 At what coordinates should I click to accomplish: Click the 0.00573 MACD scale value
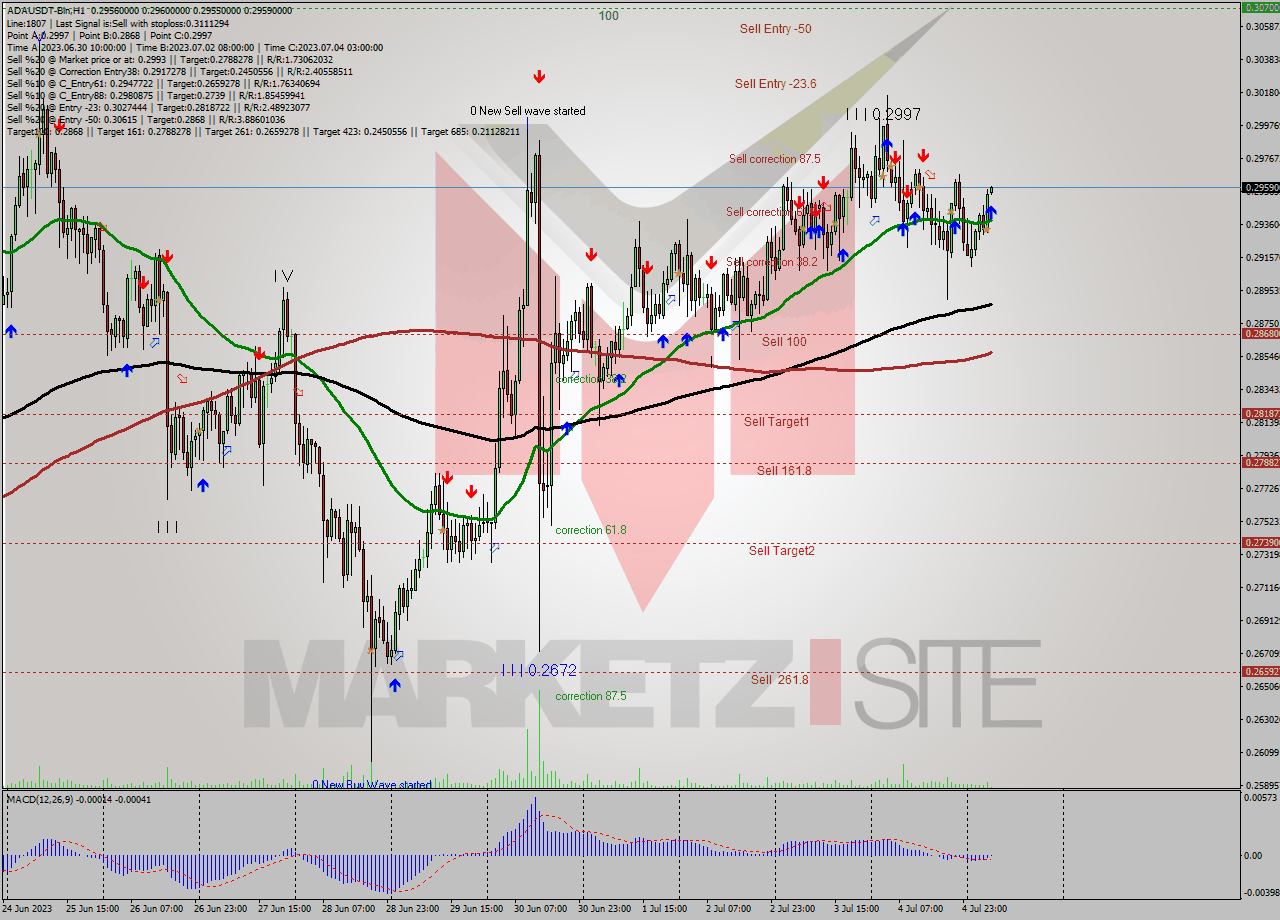tap(1262, 798)
